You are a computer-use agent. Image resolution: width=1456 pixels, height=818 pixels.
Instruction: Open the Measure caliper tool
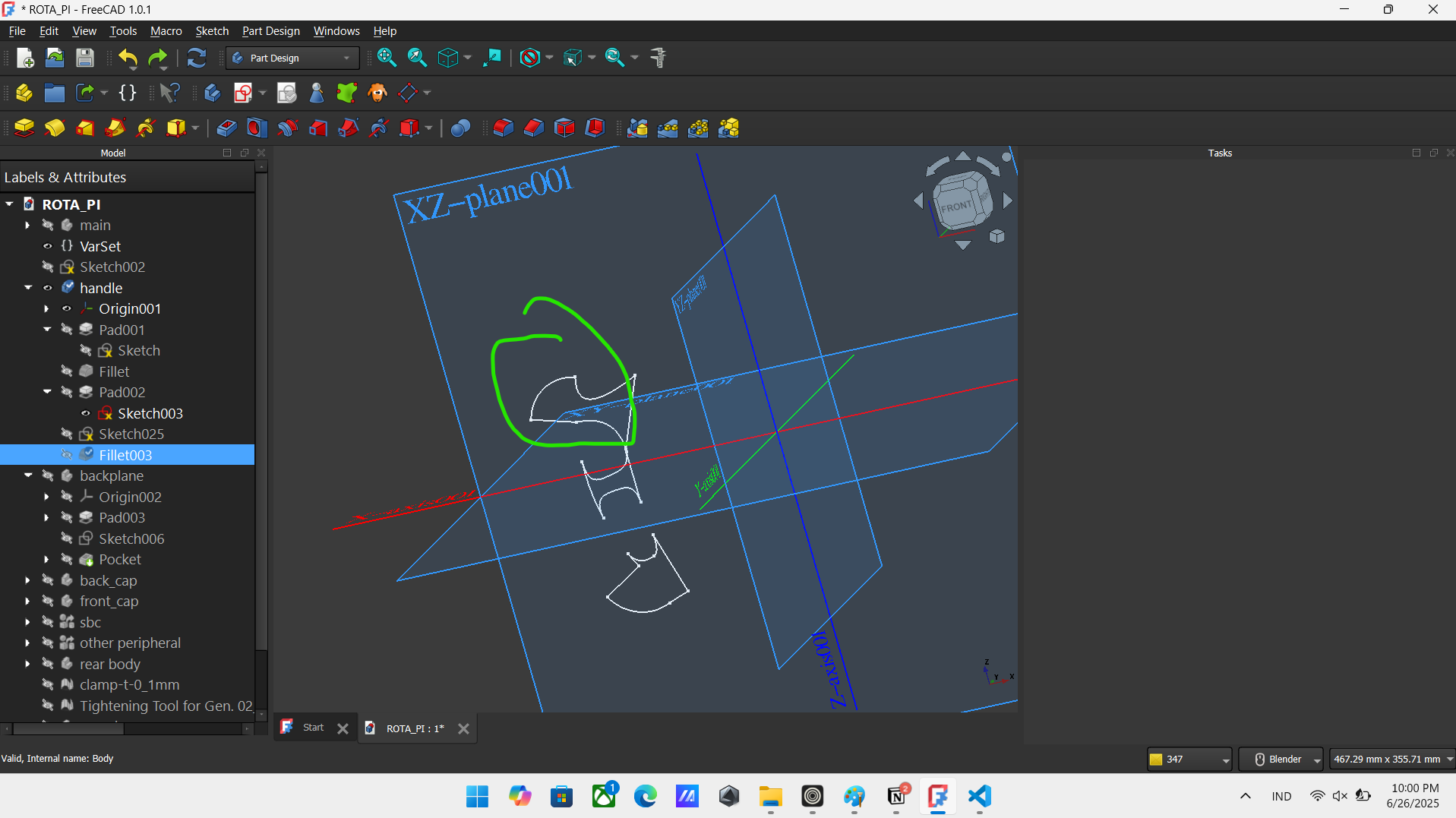[x=659, y=58]
